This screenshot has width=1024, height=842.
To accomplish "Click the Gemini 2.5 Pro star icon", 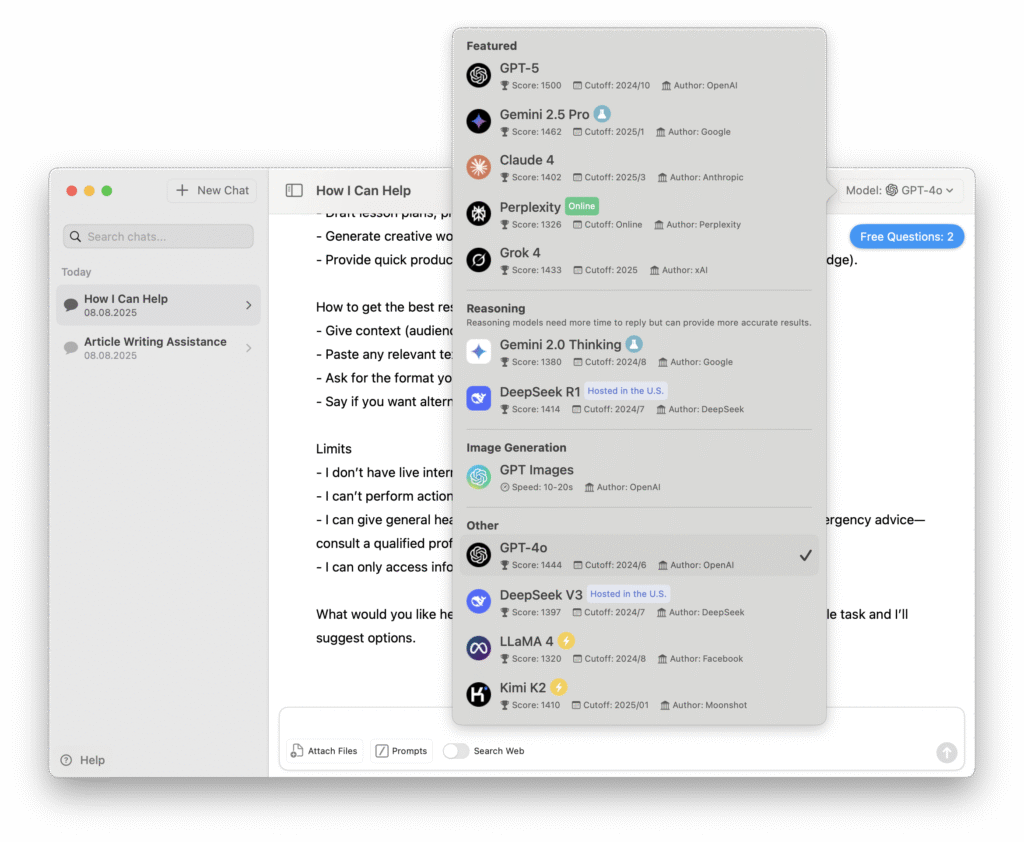I will coord(478,121).
